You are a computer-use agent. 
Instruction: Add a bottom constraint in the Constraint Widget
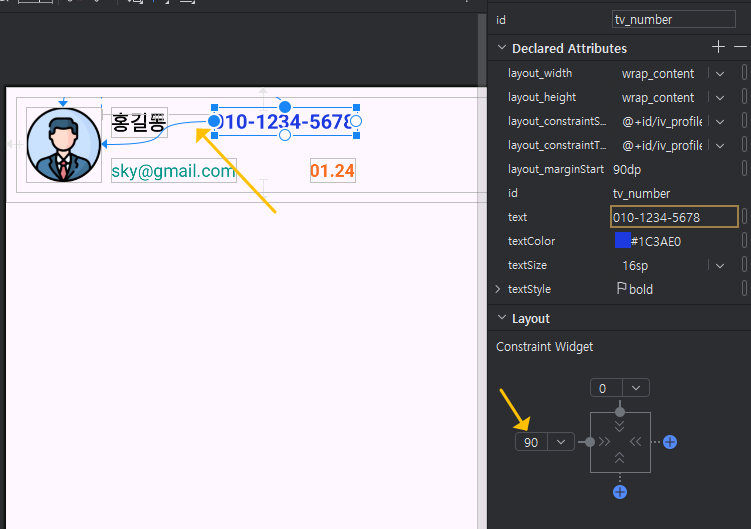pyautogui.click(x=620, y=492)
